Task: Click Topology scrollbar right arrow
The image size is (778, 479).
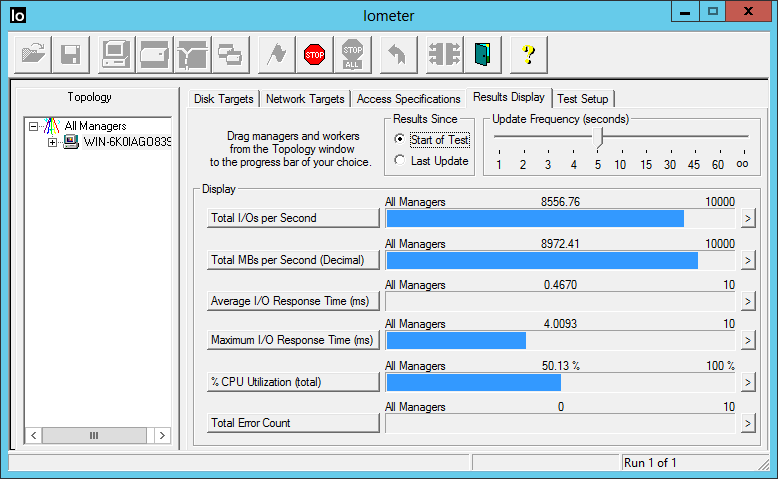Action: 162,436
